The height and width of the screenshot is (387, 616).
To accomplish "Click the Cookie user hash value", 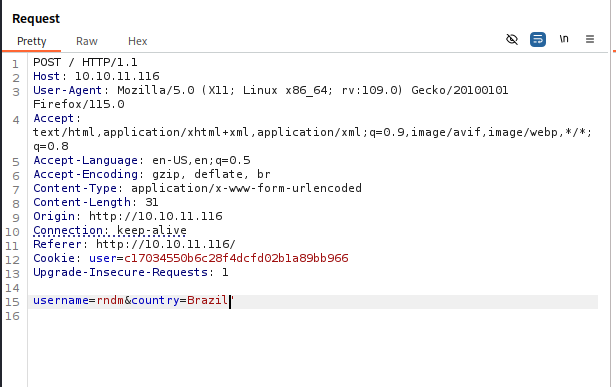I will pos(236,258).
